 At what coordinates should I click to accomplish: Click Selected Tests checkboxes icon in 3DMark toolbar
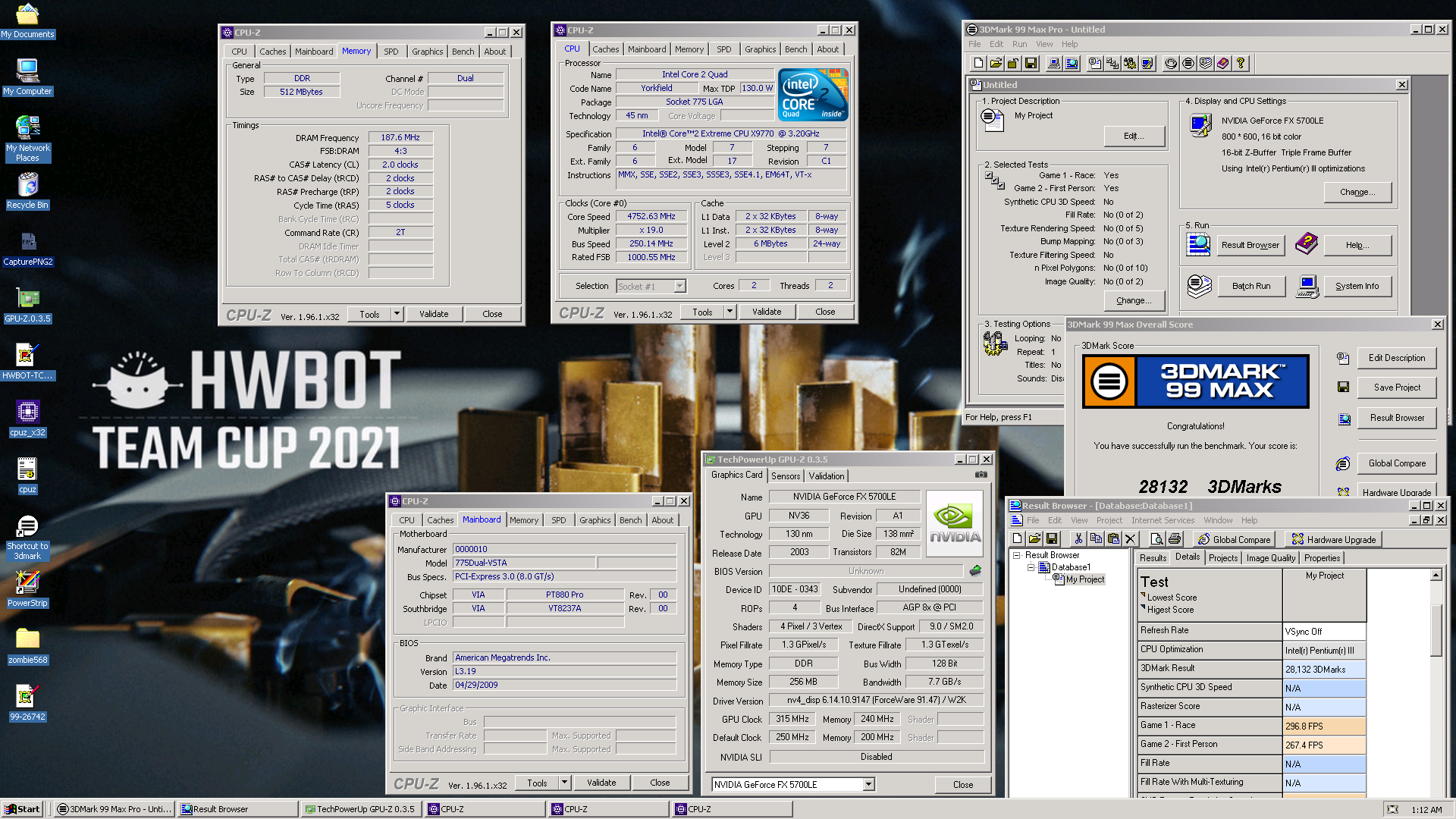point(1112,63)
